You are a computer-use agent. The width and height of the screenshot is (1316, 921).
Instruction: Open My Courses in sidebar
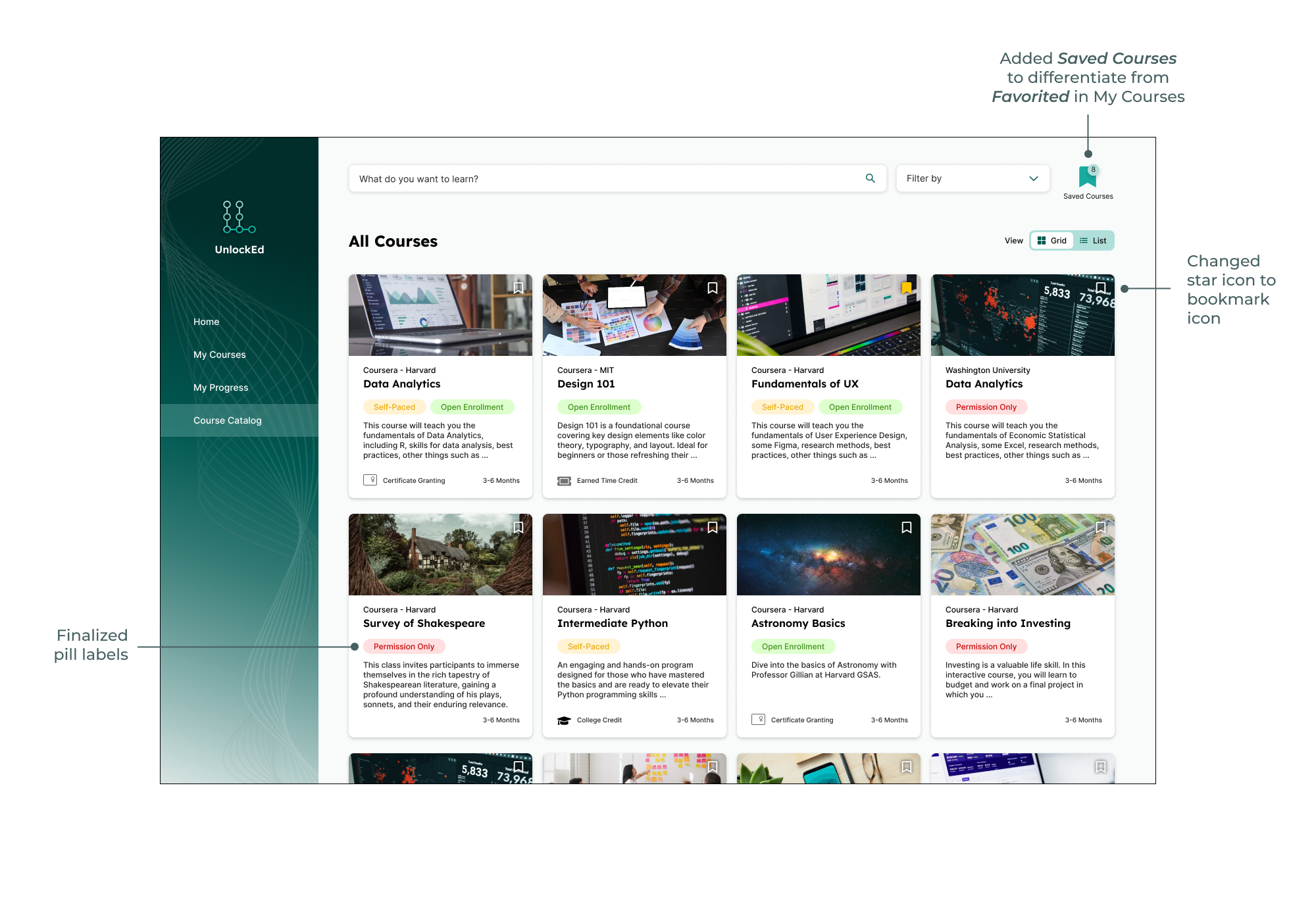(x=219, y=355)
